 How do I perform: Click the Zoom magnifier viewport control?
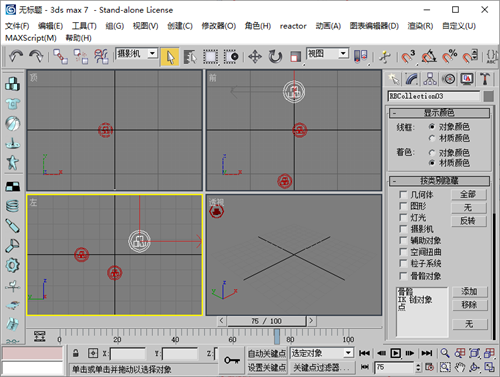tap(445, 353)
